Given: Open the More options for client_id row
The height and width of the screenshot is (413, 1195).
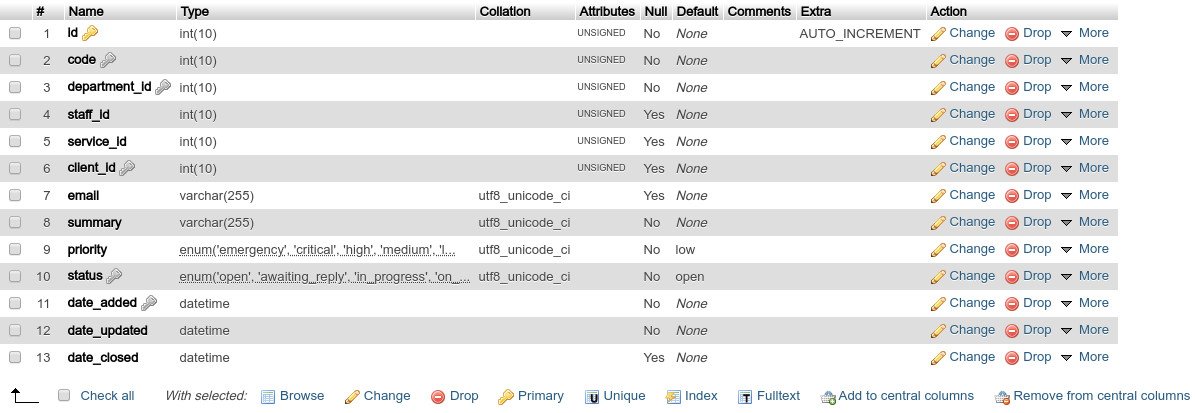Looking at the screenshot, I should [1084, 168].
